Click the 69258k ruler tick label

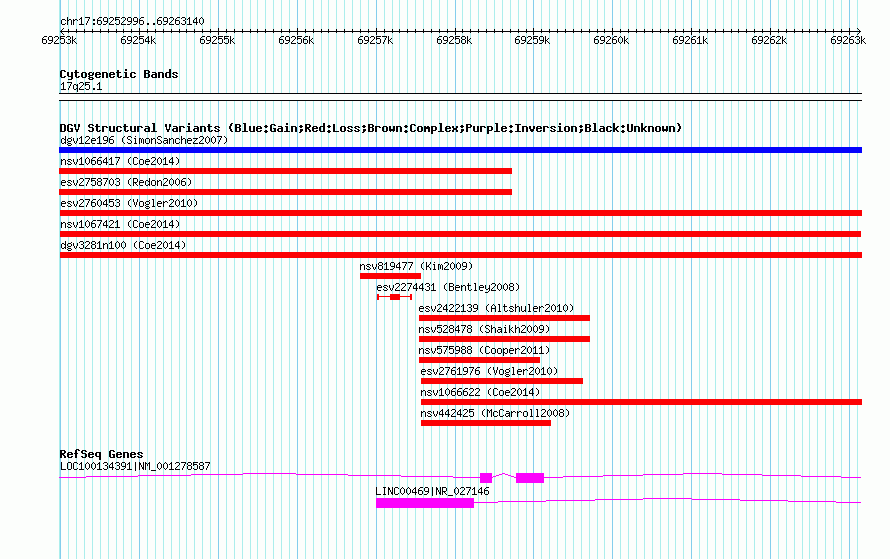tap(454, 40)
